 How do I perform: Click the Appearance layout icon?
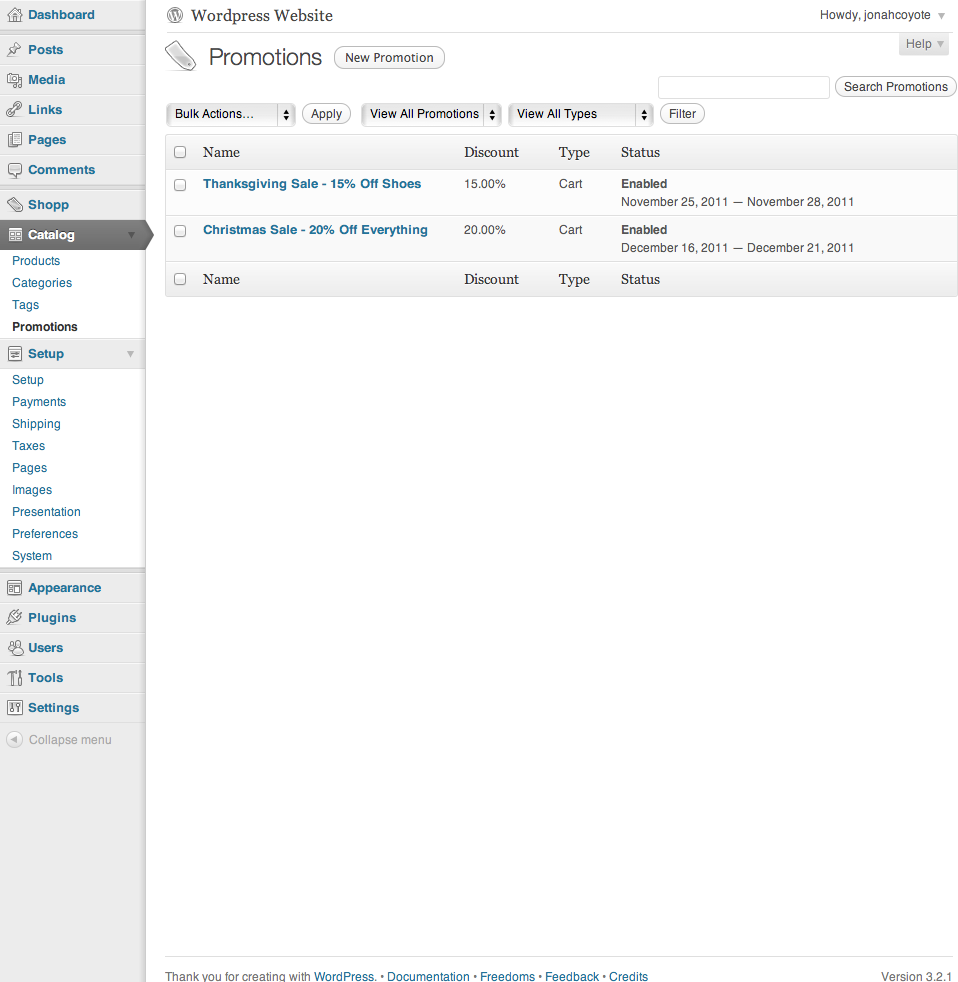point(14,587)
